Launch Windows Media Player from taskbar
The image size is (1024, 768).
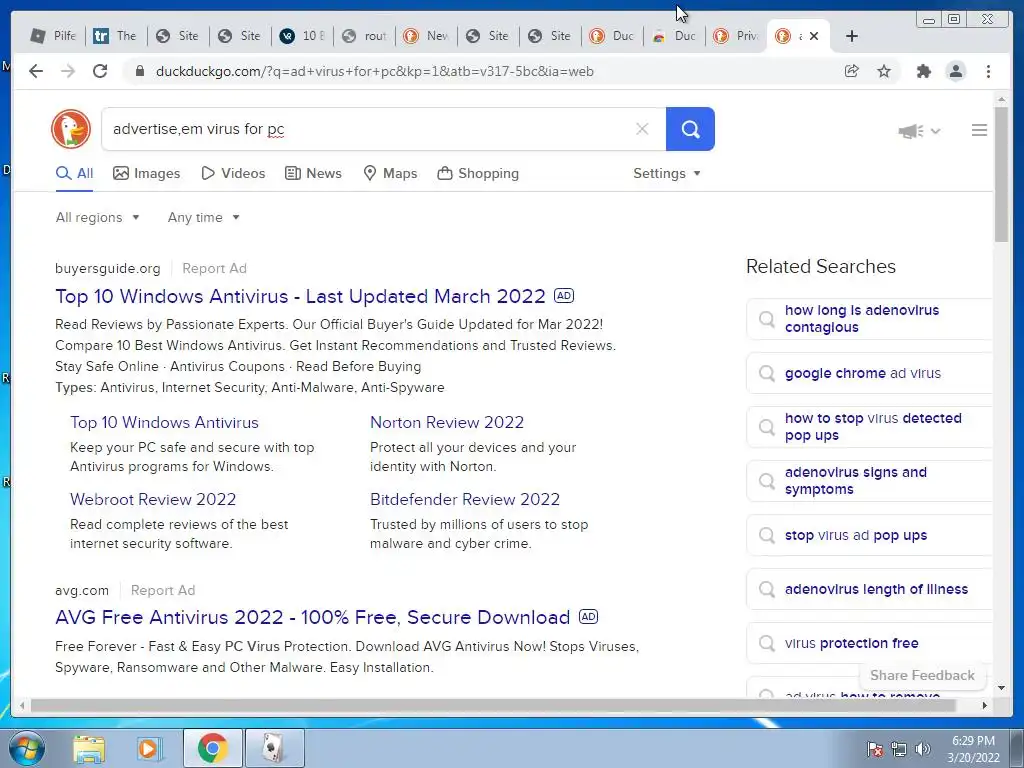click(148, 748)
